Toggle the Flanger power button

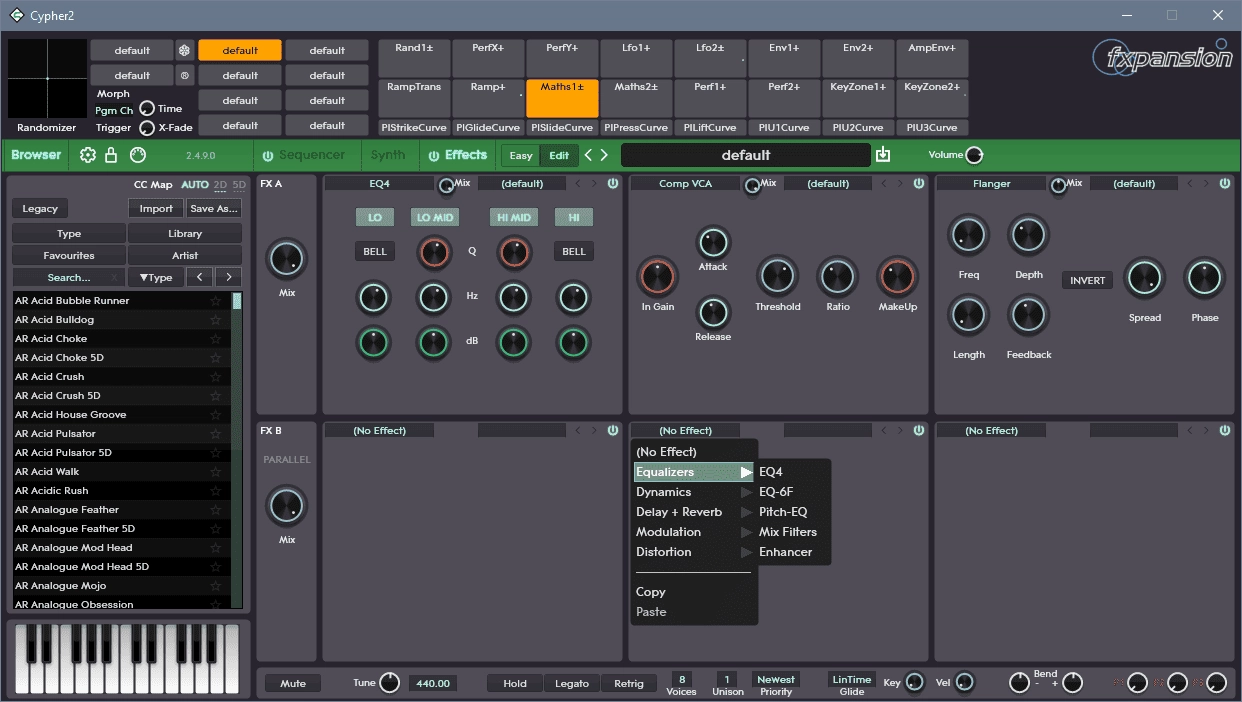[1225, 183]
